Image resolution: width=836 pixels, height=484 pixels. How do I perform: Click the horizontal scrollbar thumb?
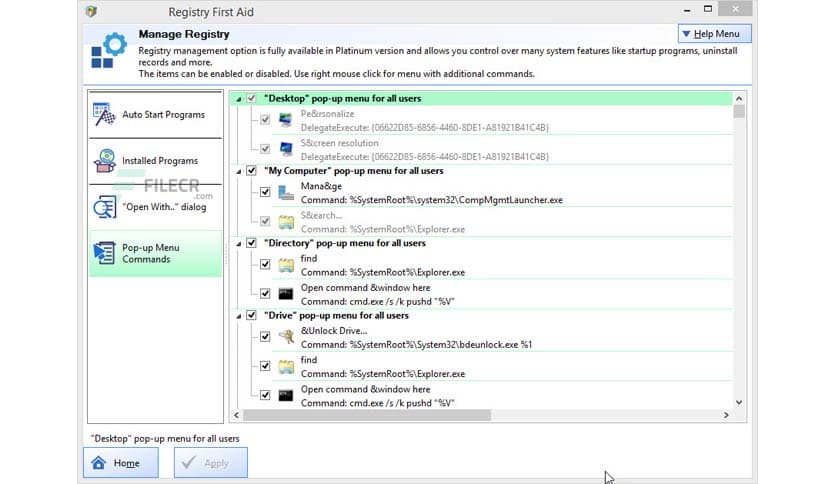click(367, 415)
